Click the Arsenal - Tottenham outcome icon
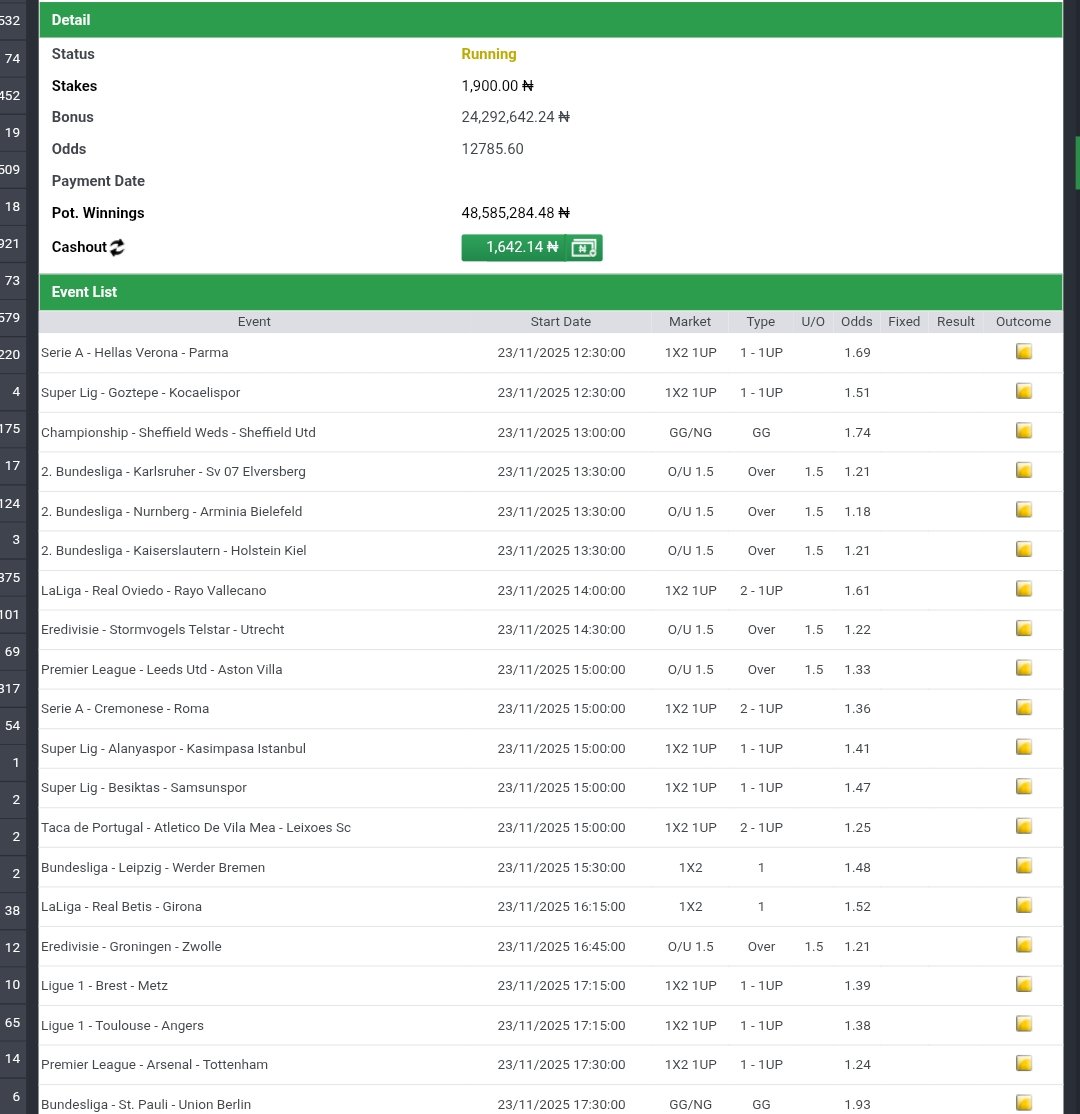The height and width of the screenshot is (1114, 1080). pyautogui.click(x=1024, y=1064)
